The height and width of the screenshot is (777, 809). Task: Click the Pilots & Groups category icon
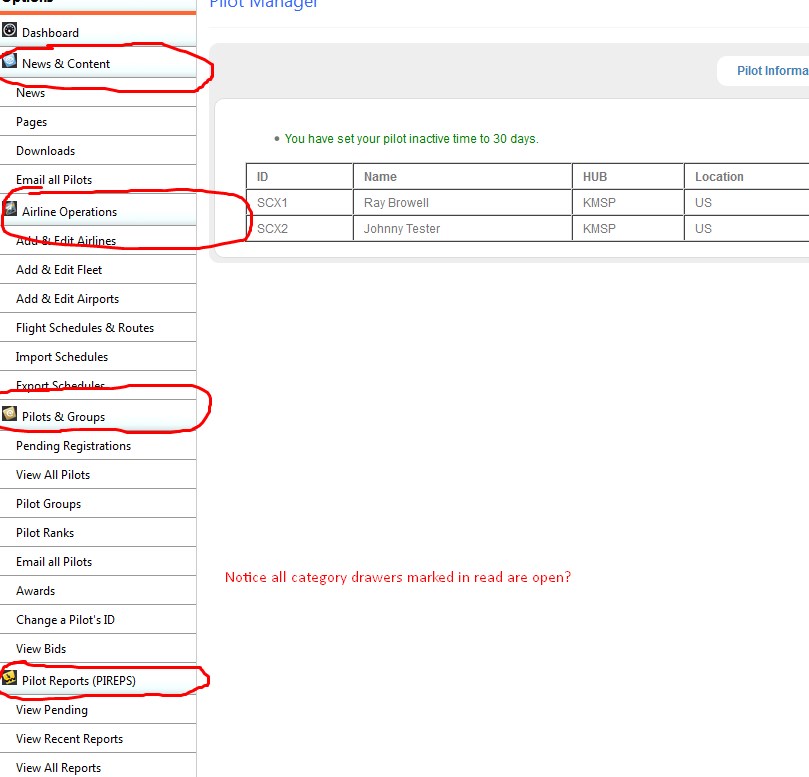pos(9,413)
